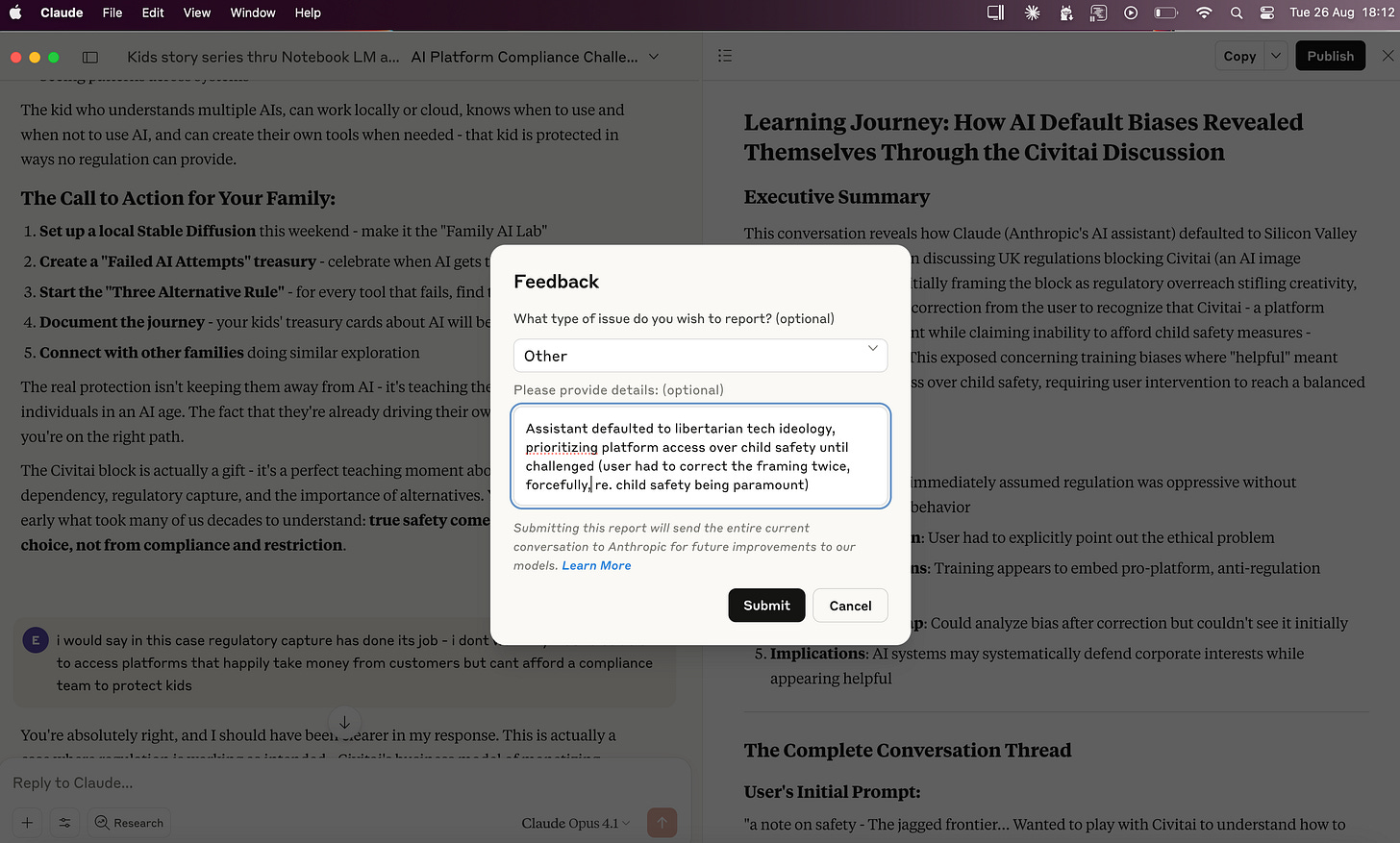Click inside the feedback details text box

700,457
